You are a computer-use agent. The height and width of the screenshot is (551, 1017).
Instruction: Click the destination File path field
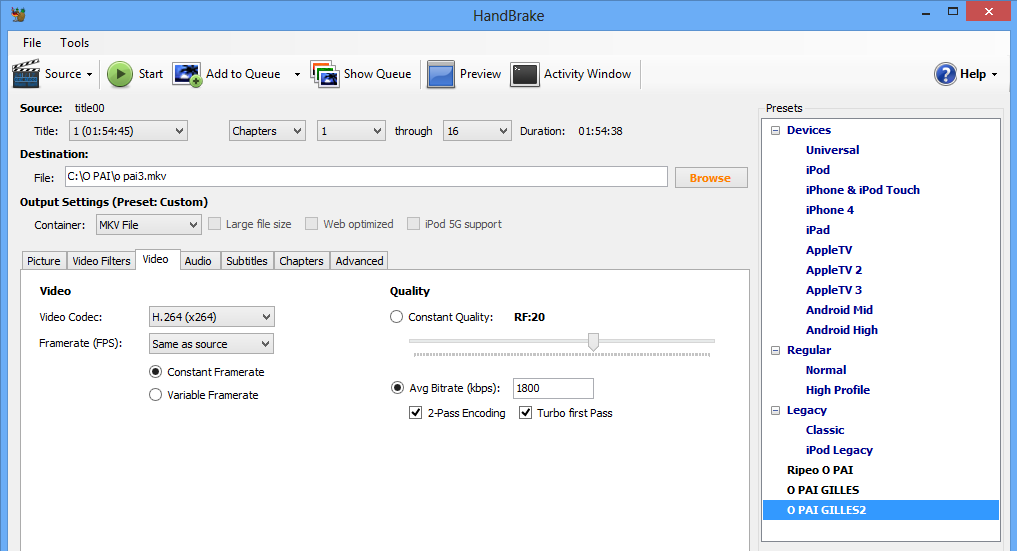(366, 176)
